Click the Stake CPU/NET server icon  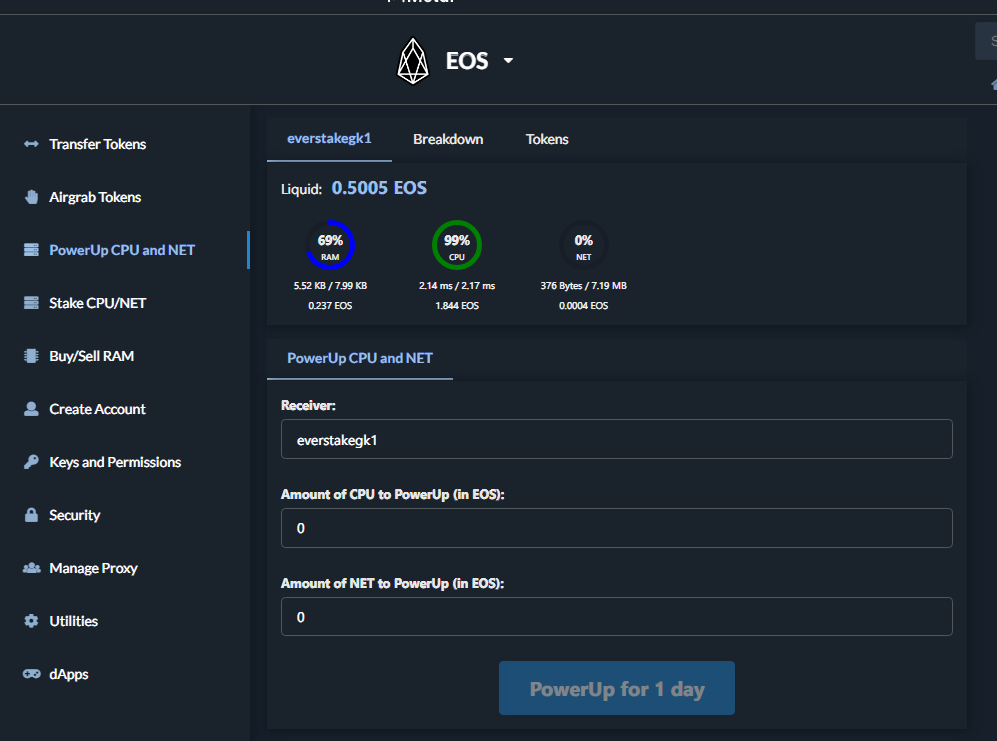pos(31,303)
